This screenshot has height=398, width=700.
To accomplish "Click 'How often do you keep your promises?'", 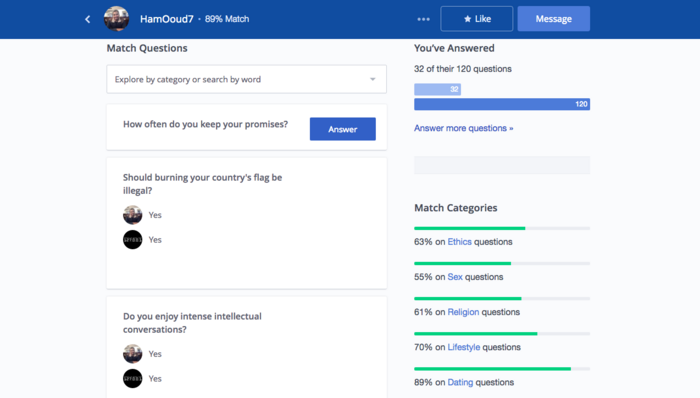I will tap(205, 124).
